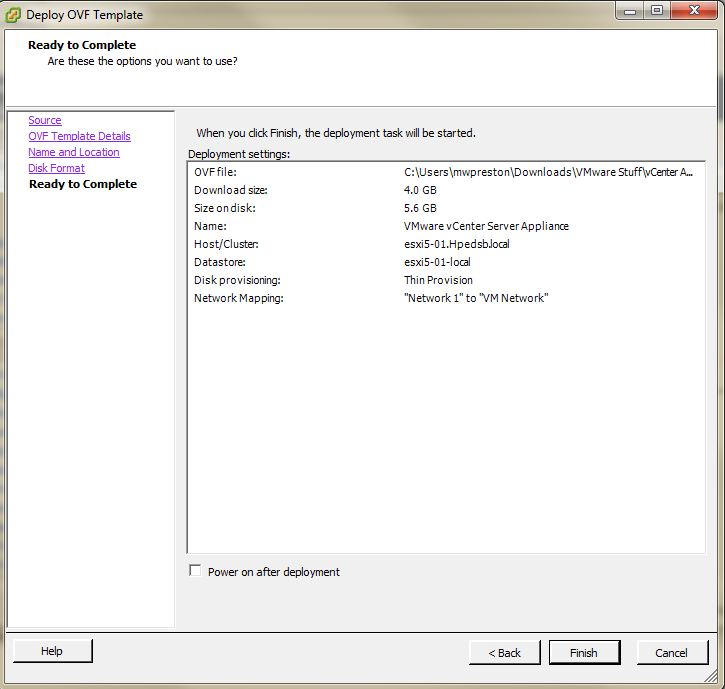725x689 pixels.
Task: Minimize the Deploy OVF Template window
Action: coord(630,11)
